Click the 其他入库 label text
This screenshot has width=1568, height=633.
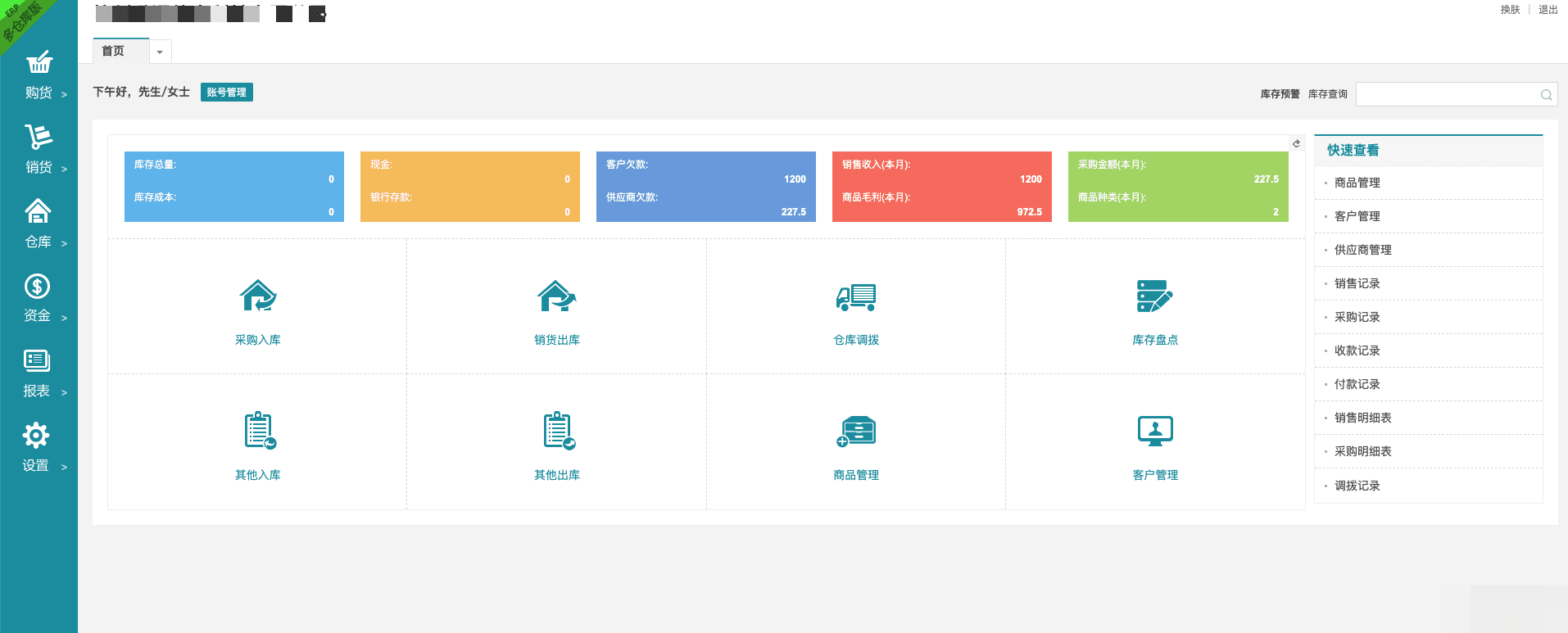tap(258, 475)
